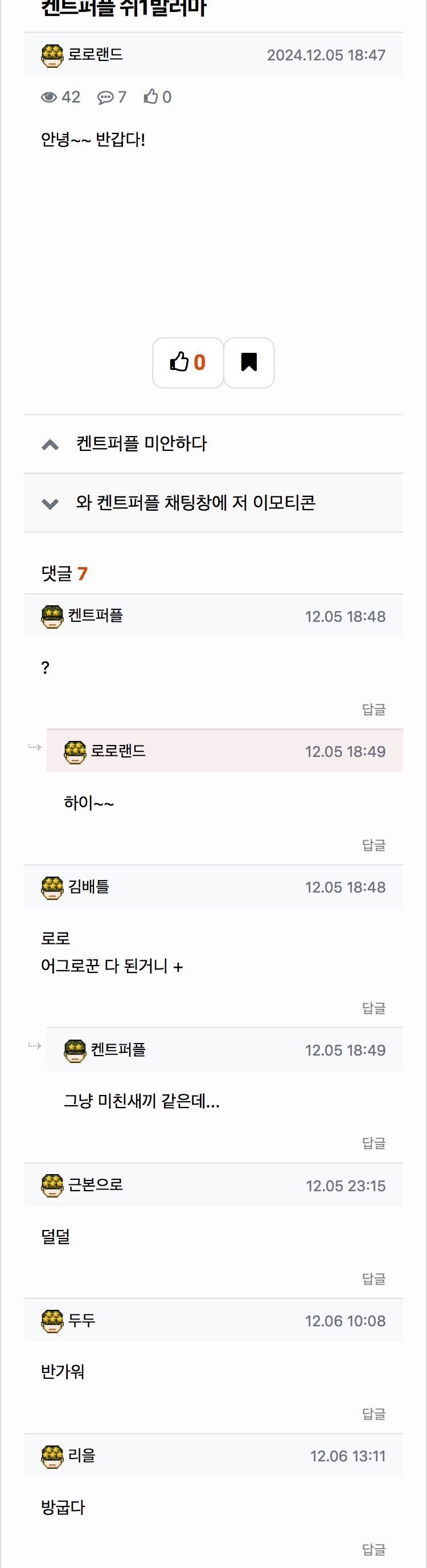
Task: Reply to 근본으로's '덜덜' comment
Action: 373,1279
